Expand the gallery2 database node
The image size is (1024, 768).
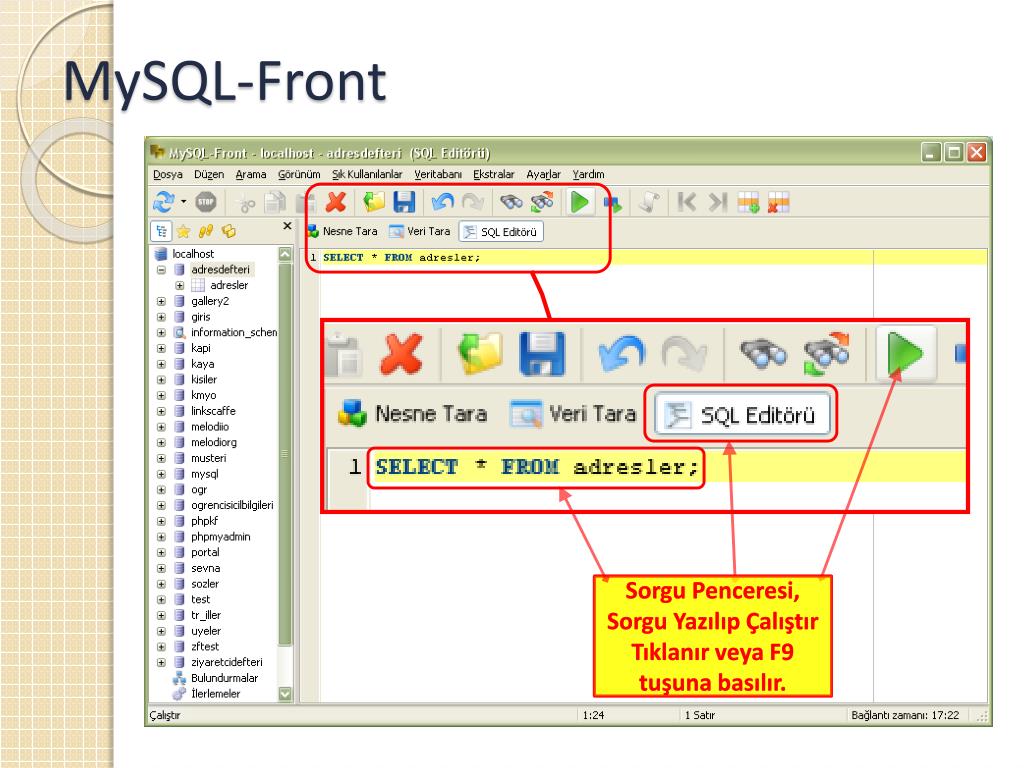pos(161,301)
